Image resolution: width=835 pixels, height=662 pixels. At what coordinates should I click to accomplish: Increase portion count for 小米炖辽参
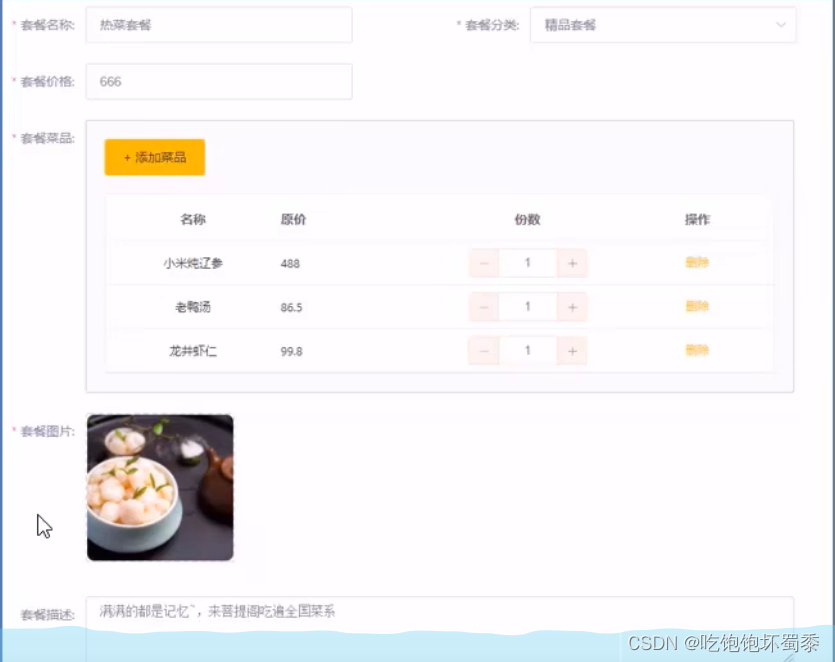tap(570, 262)
